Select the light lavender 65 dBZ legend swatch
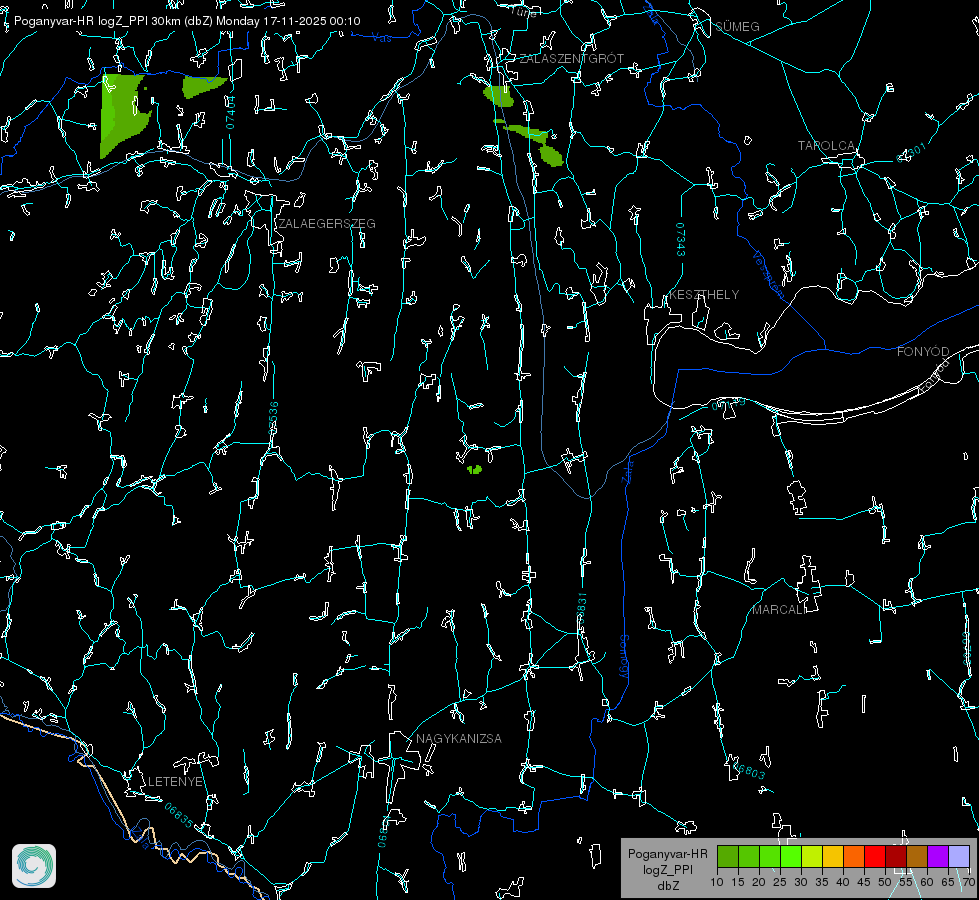 958,856
